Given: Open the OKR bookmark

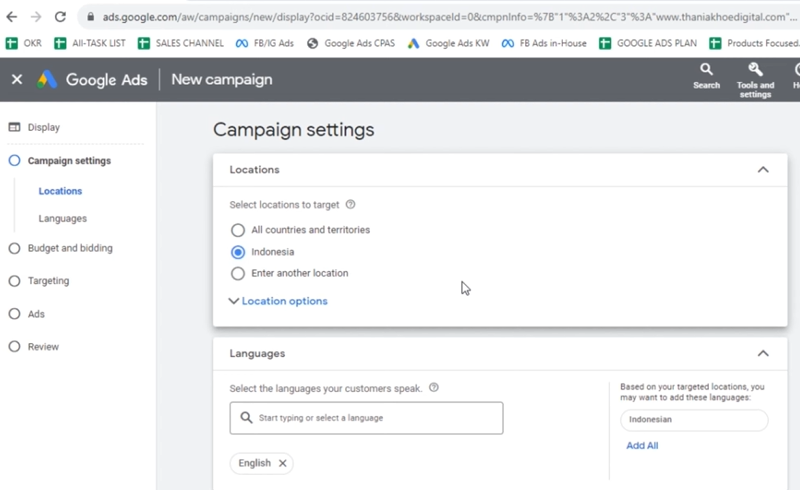Looking at the screenshot, I should click(25, 43).
